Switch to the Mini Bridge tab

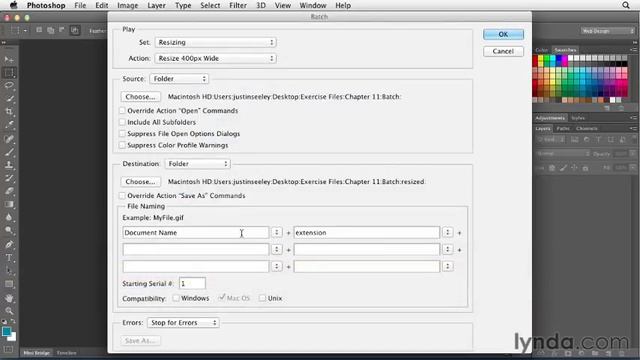pos(36,353)
